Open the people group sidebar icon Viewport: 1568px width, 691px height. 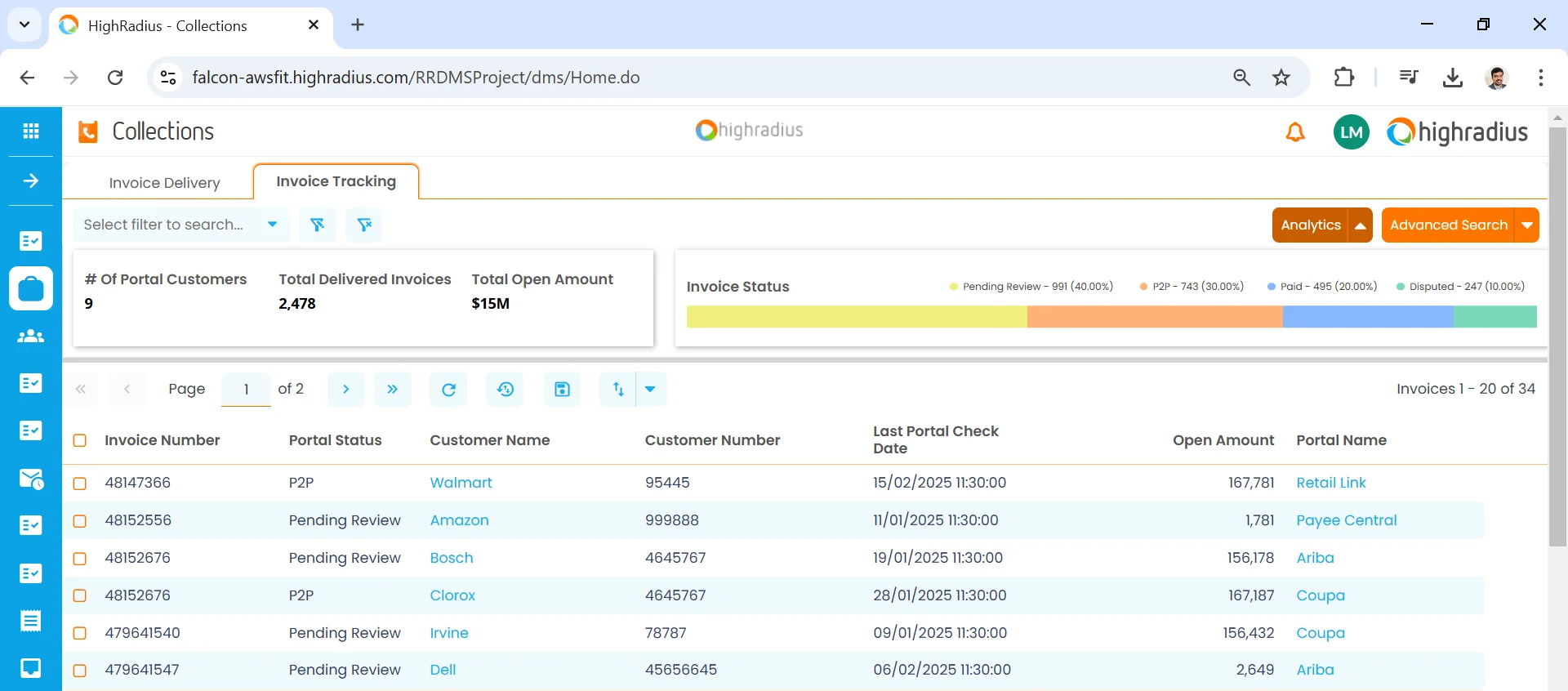pos(31,336)
